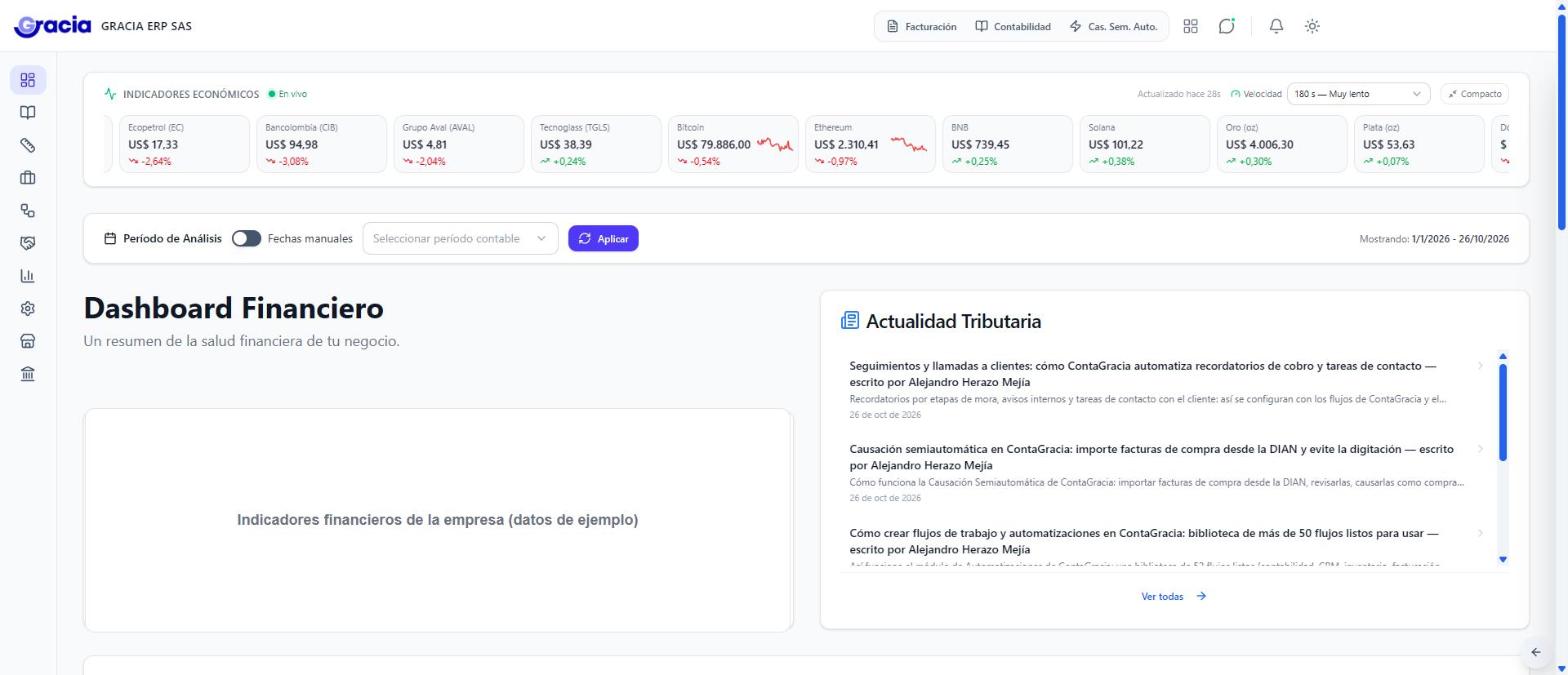The height and width of the screenshot is (675, 1568).
Task: Click the Gracia logo
Action: click(52, 26)
